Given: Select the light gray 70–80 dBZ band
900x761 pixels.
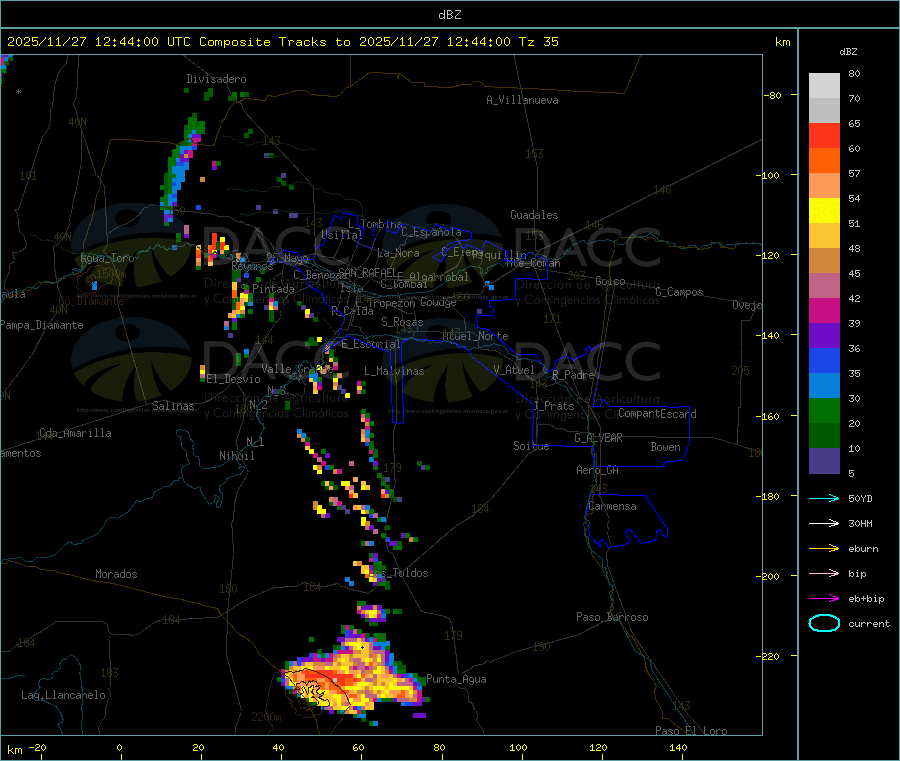Looking at the screenshot, I should tap(824, 86).
